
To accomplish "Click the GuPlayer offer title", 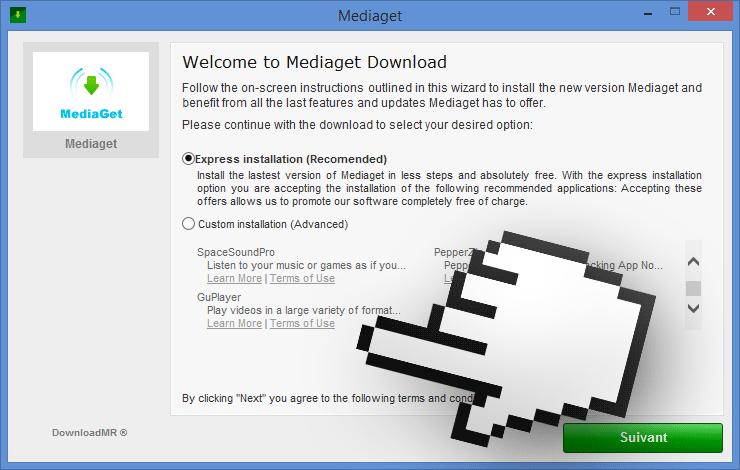I will [219, 297].
